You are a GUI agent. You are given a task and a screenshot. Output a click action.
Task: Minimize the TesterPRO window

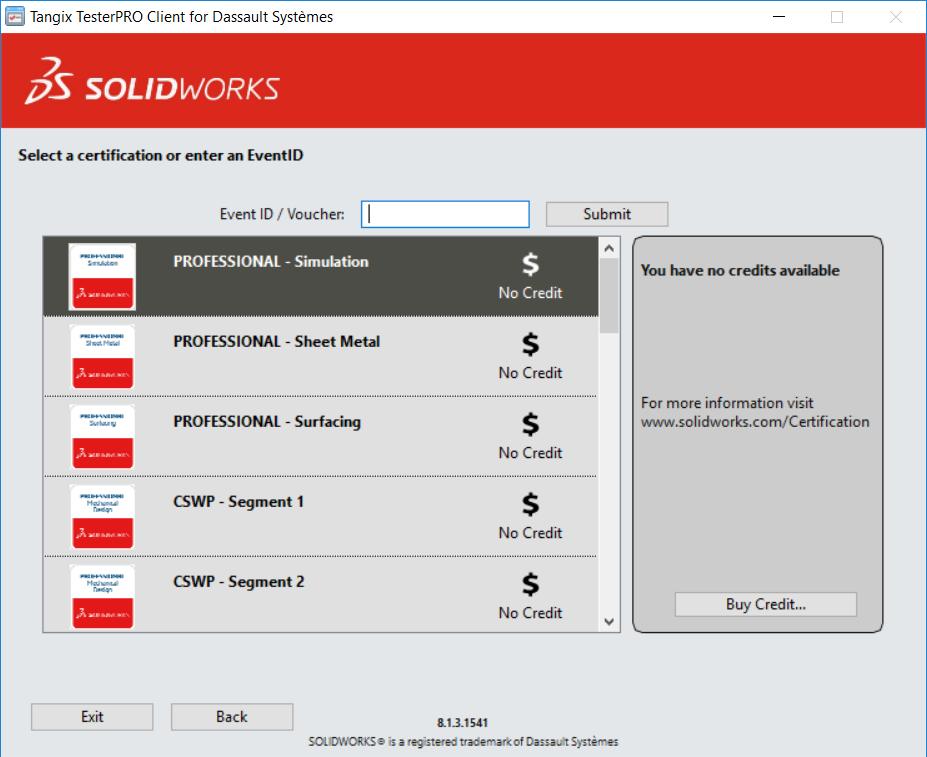(x=779, y=17)
